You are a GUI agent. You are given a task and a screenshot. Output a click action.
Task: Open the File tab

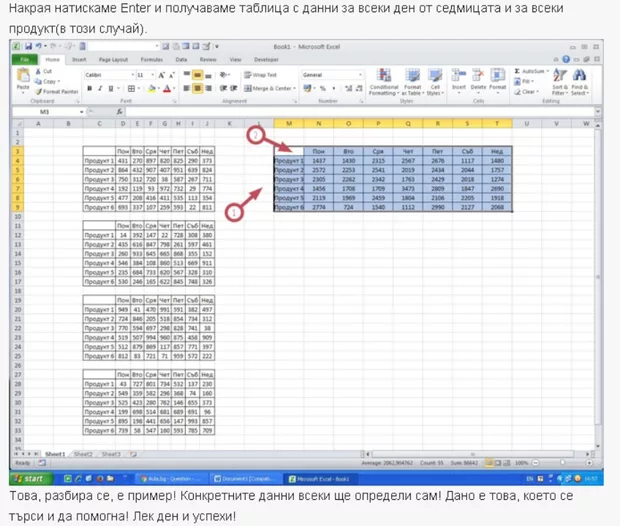[x=25, y=59]
